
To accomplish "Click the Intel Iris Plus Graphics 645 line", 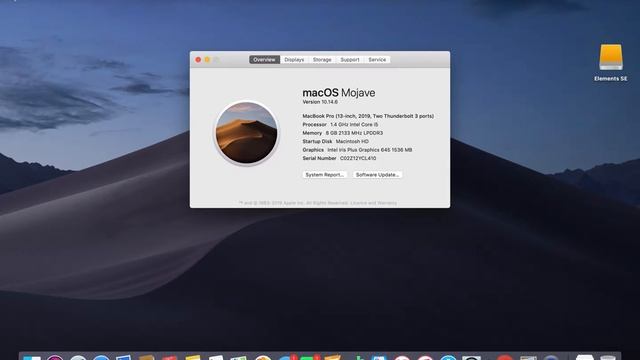I will 357,150.
